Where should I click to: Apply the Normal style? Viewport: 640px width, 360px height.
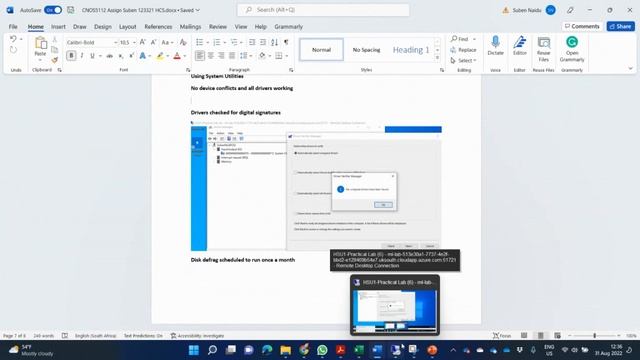(321, 50)
